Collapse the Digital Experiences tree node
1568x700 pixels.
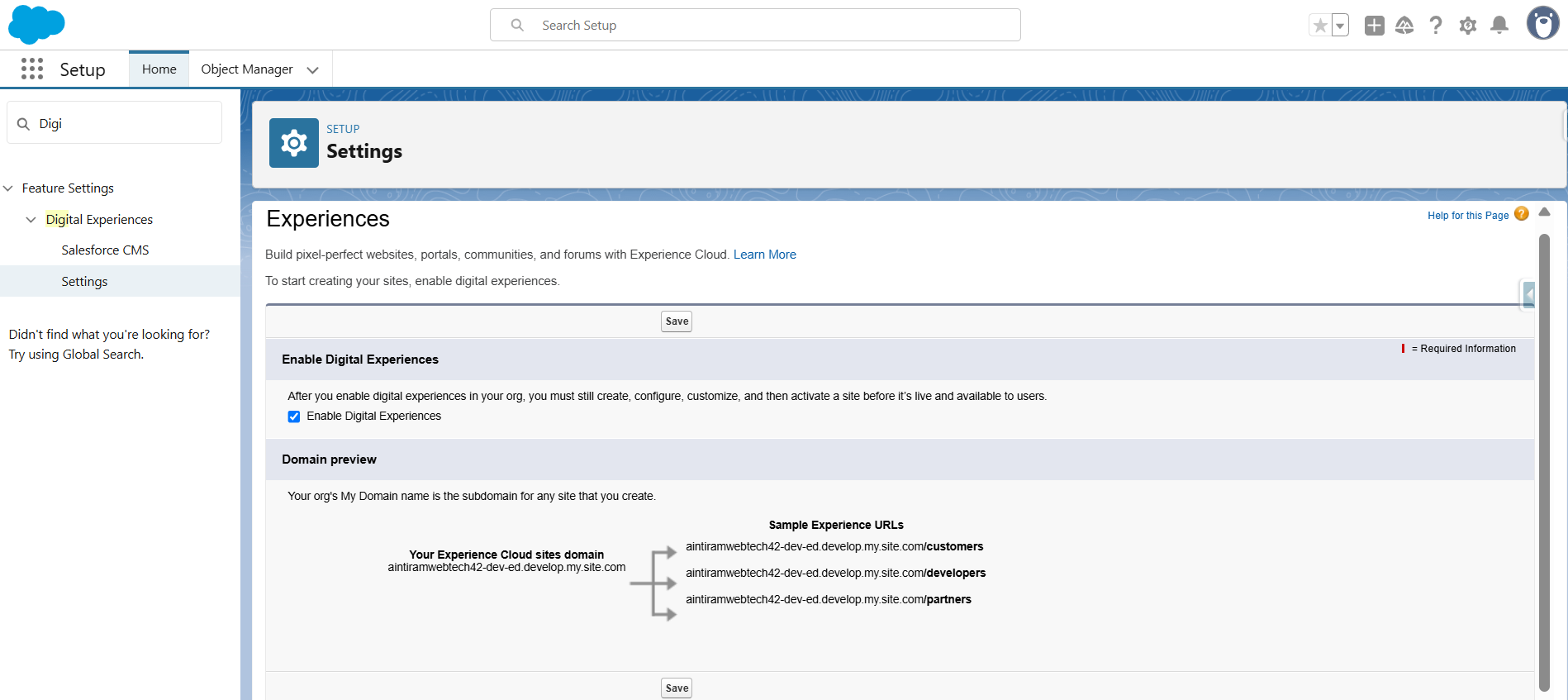[31, 220]
